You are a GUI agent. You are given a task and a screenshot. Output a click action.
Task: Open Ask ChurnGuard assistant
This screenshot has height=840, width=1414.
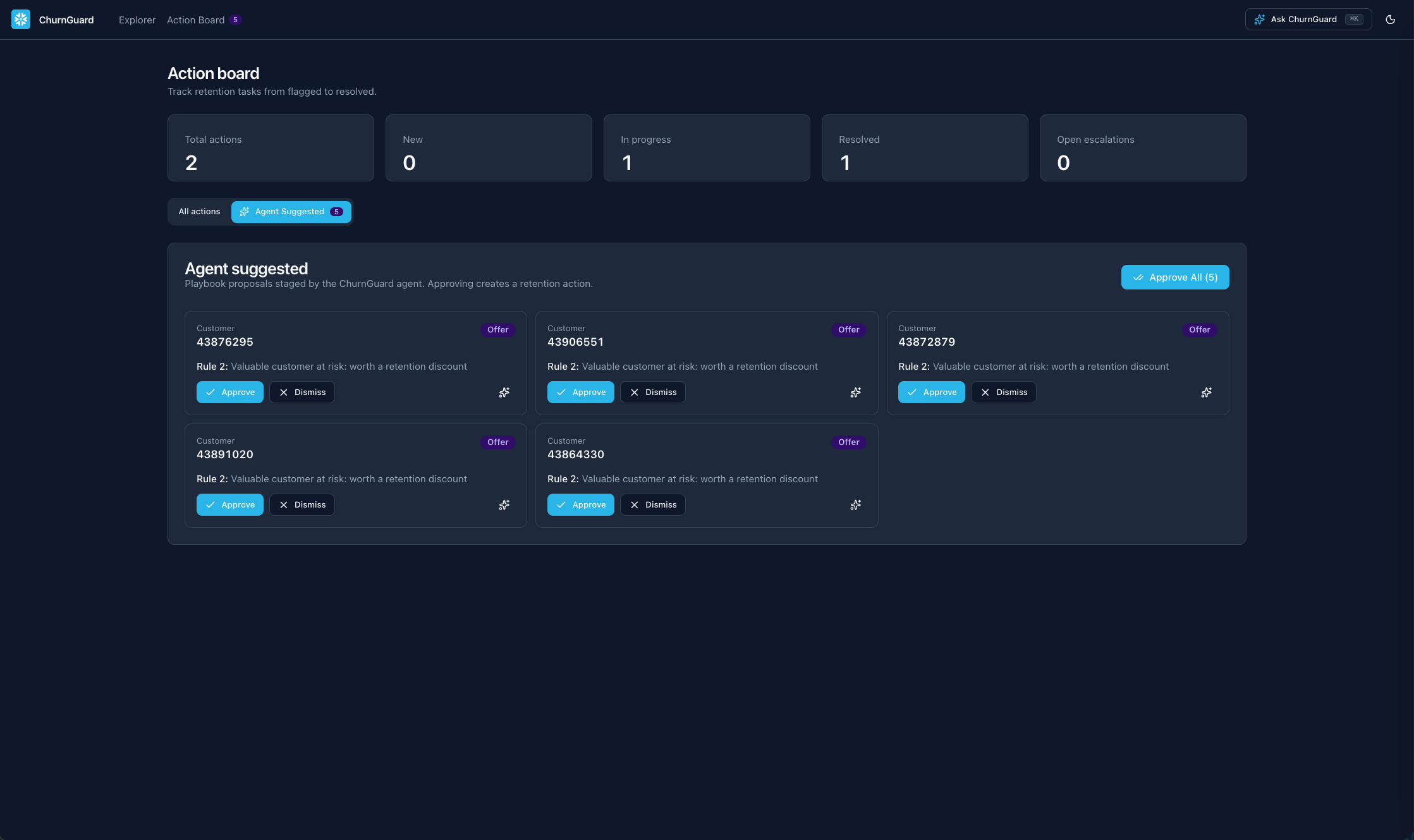point(1308,20)
